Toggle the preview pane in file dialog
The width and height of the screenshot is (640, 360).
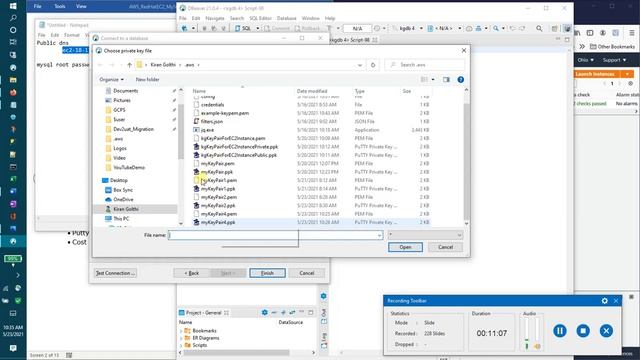446,80
